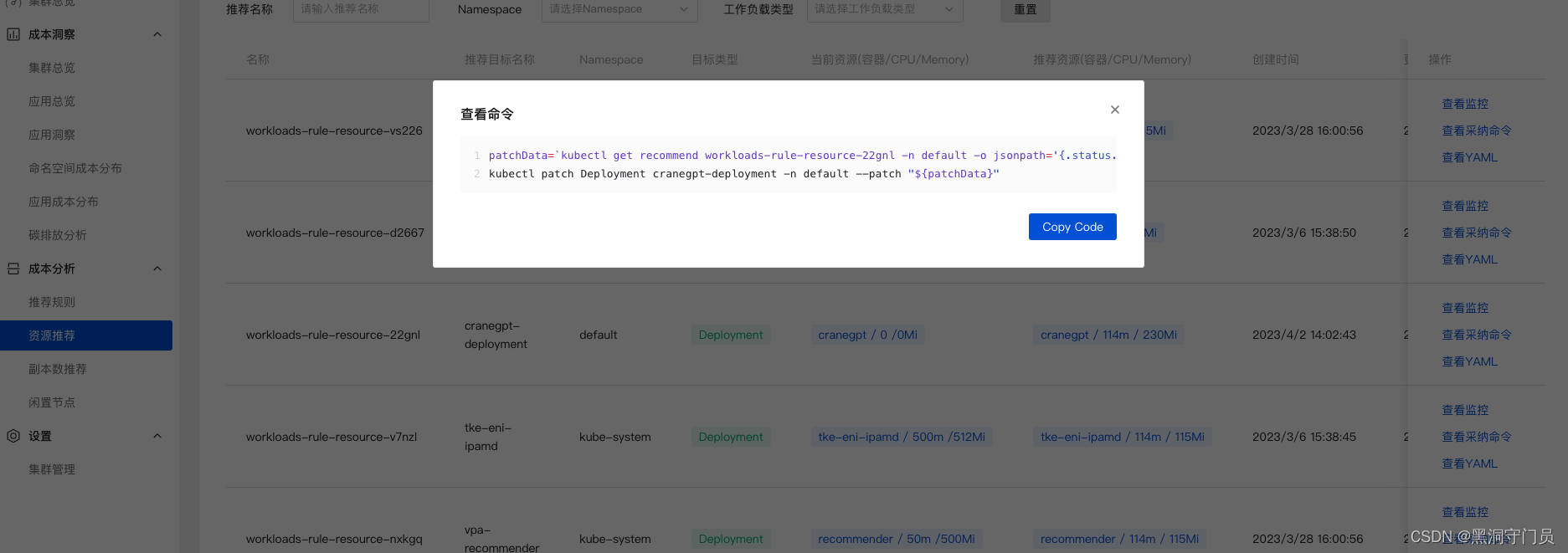Click the 设置 gear icon in sidebar
Viewport: 1568px width, 553px height.
pos(13,436)
